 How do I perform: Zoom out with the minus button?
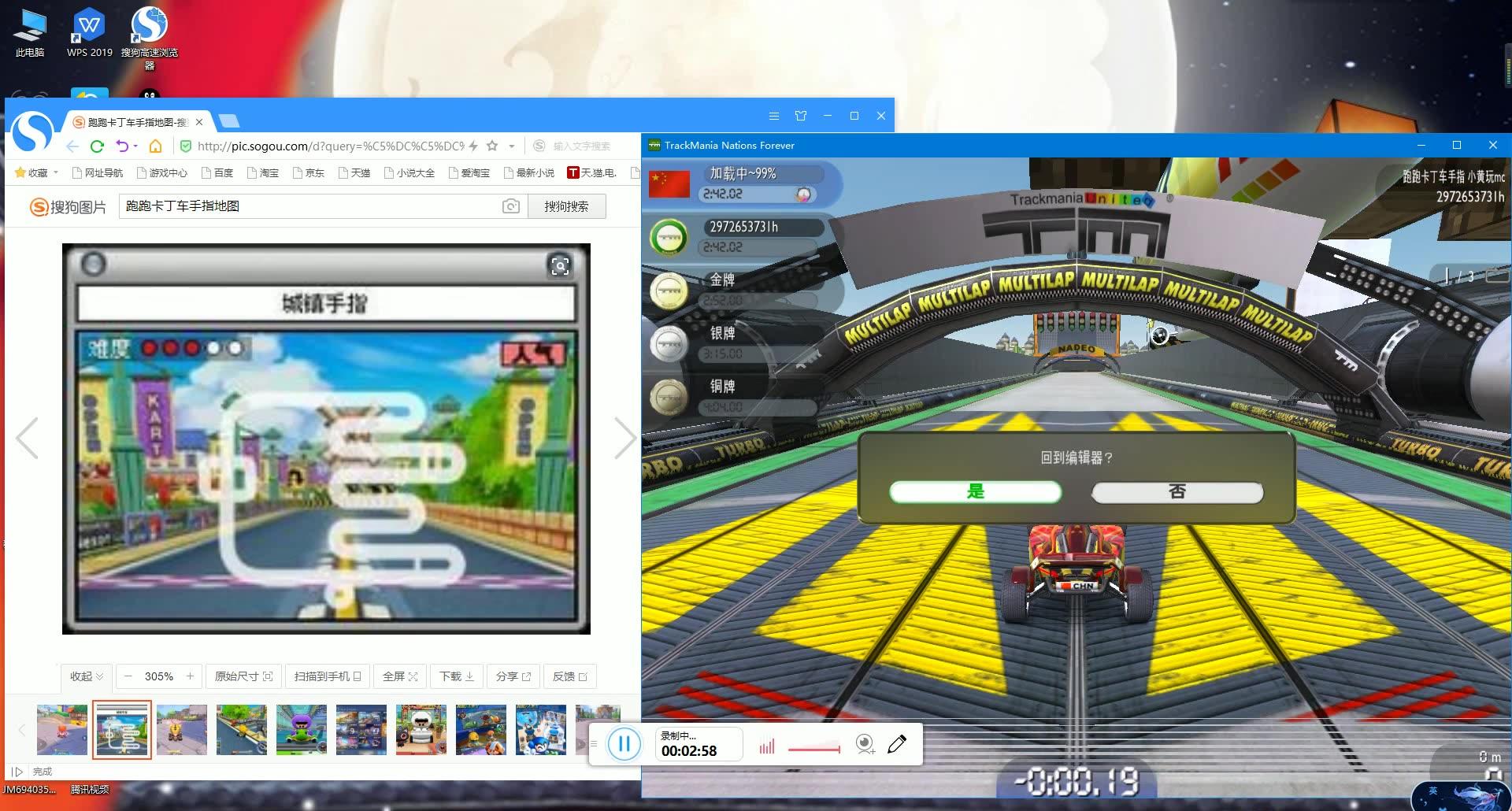coord(128,676)
